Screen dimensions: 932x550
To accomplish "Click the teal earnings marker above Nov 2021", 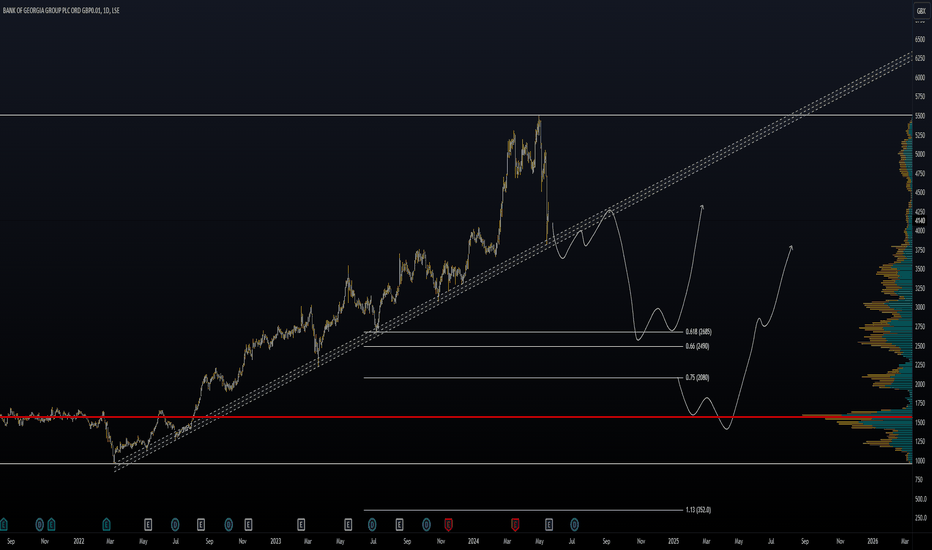I will coord(51,524).
